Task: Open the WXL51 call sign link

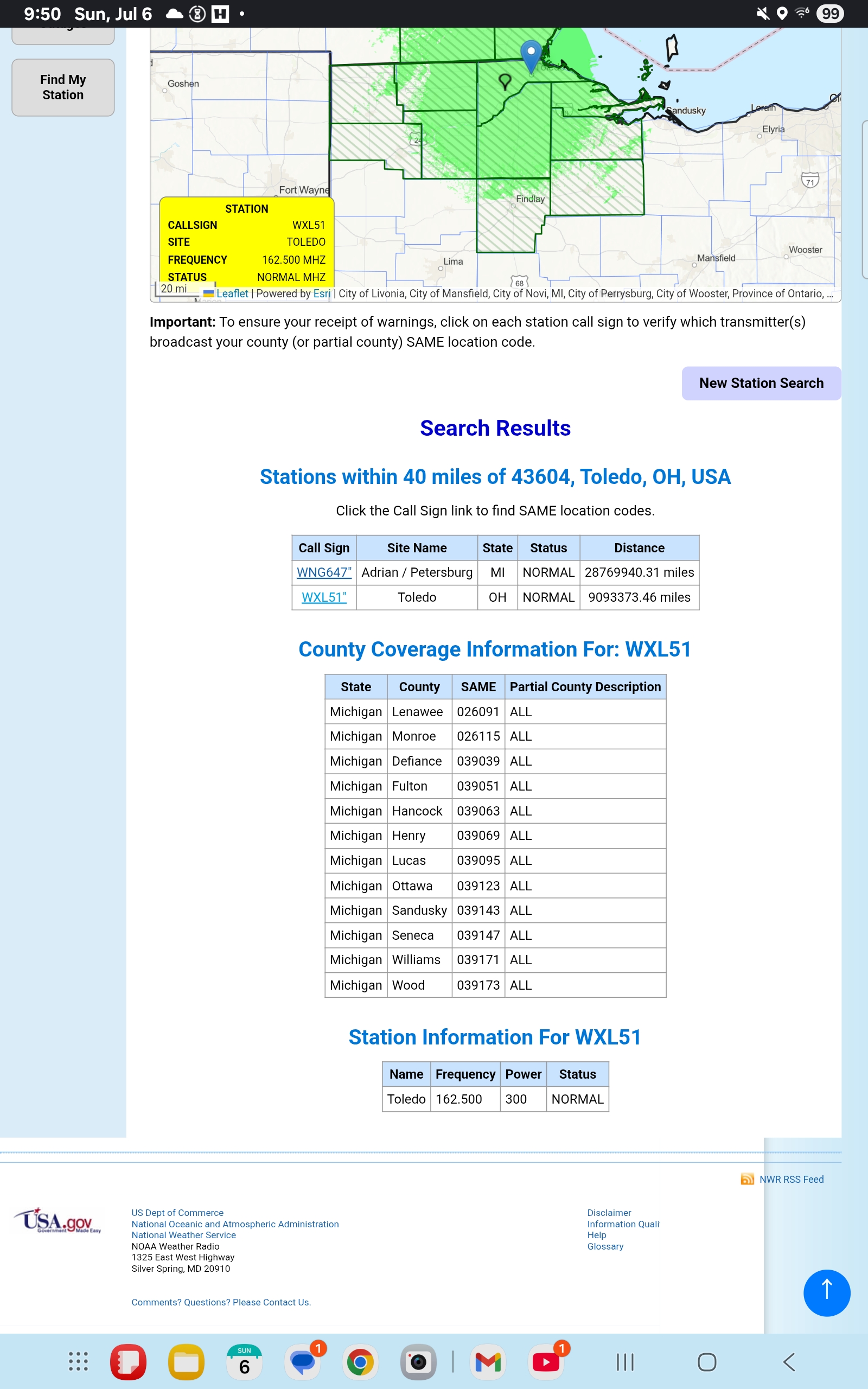Action: tap(324, 597)
